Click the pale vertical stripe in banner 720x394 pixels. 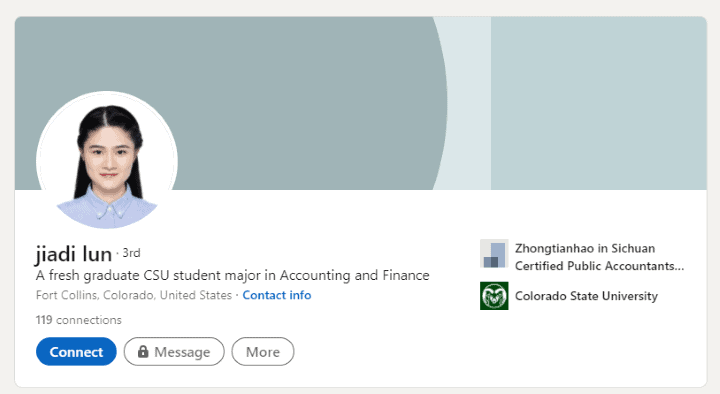coord(468,103)
